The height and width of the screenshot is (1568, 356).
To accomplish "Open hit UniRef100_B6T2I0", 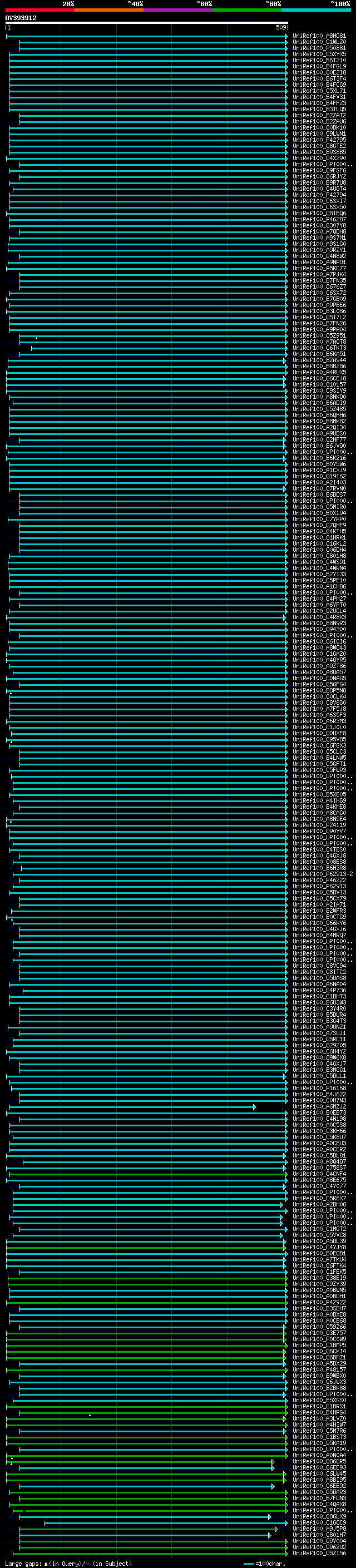I will coord(319,60).
